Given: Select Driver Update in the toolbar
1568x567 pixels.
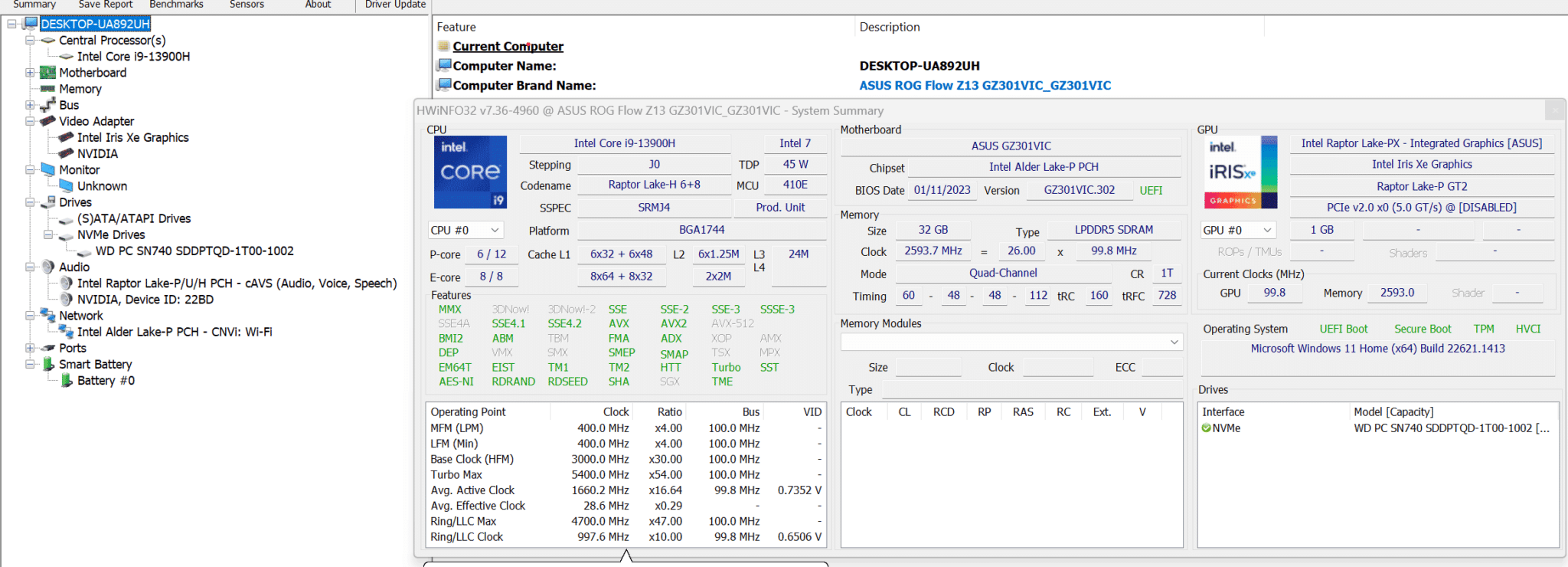Looking at the screenshot, I should [395, 5].
